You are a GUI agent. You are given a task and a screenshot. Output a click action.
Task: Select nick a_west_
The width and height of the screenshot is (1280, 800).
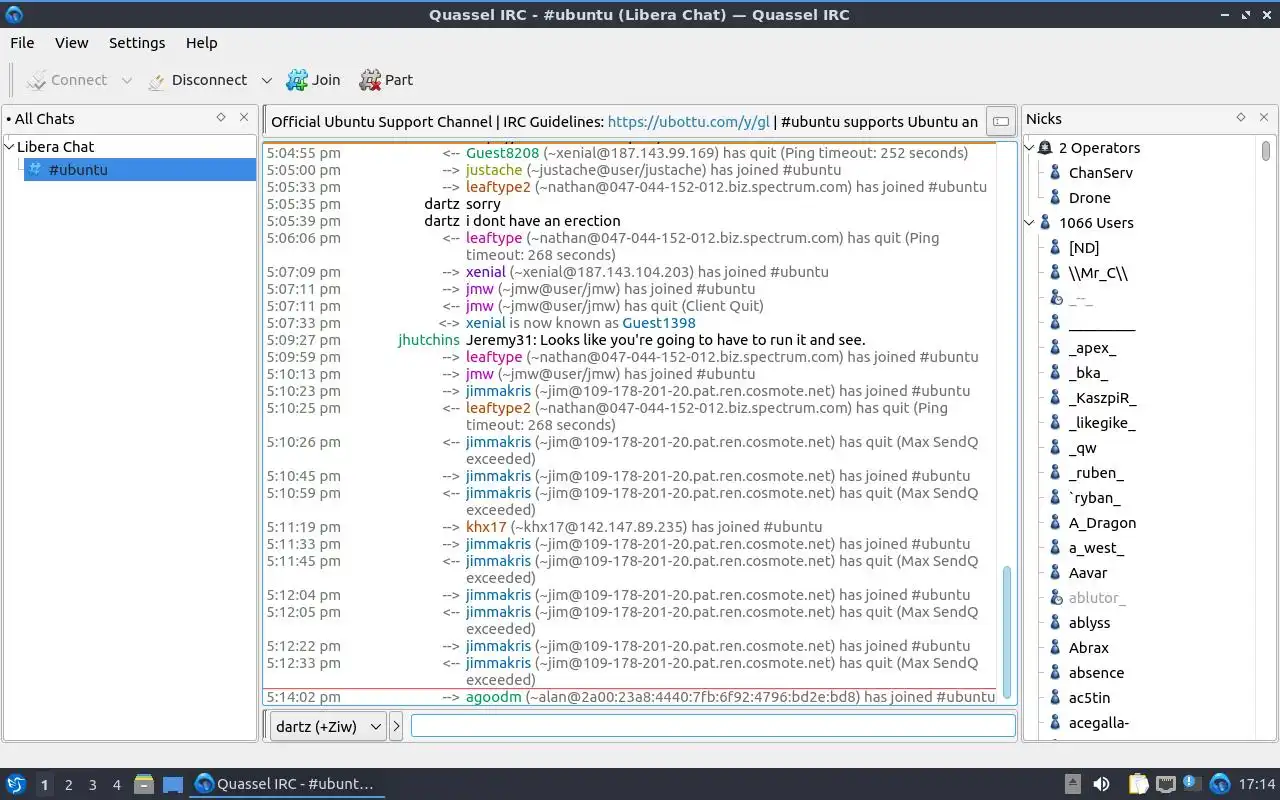[x=1096, y=548]
